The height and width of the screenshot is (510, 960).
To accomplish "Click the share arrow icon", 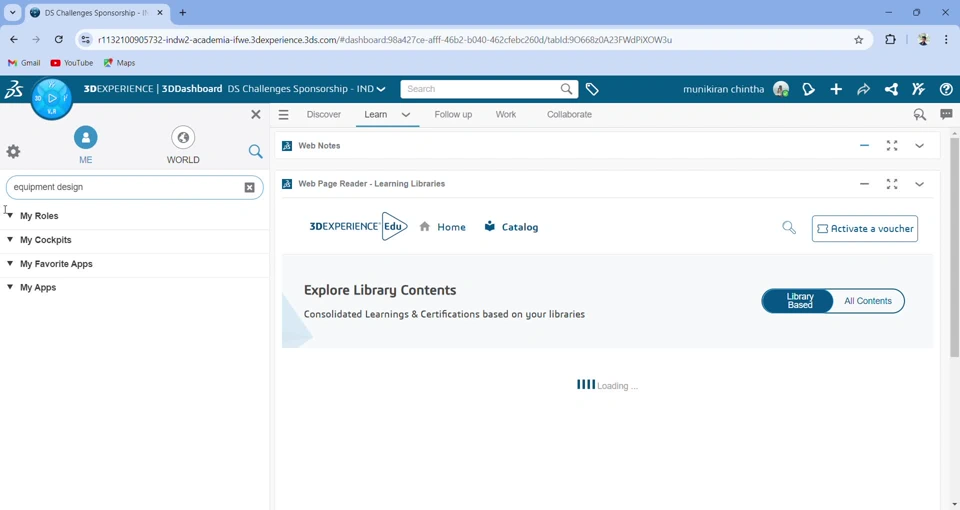I will (863, 89).
